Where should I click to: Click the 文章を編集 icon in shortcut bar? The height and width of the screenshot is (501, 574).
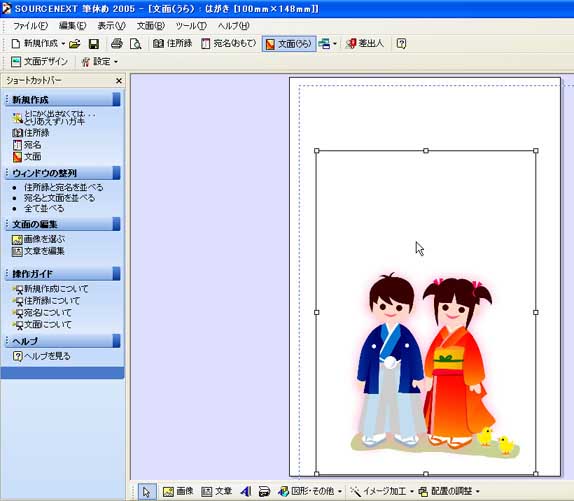(17, 251)
